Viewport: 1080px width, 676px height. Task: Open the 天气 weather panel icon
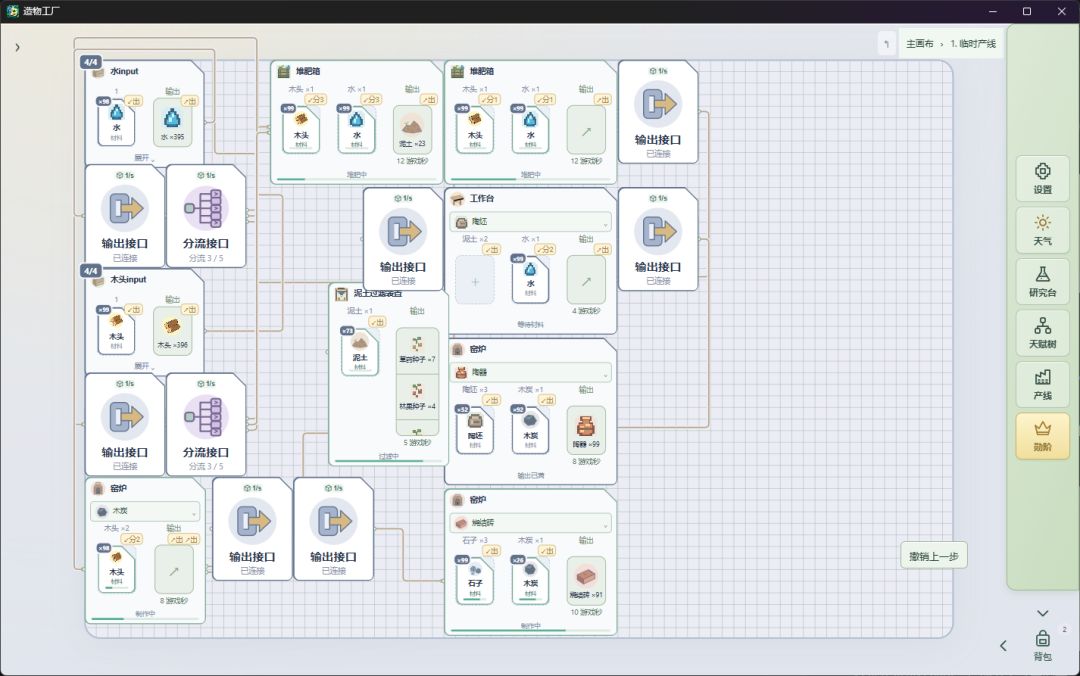1042,230
